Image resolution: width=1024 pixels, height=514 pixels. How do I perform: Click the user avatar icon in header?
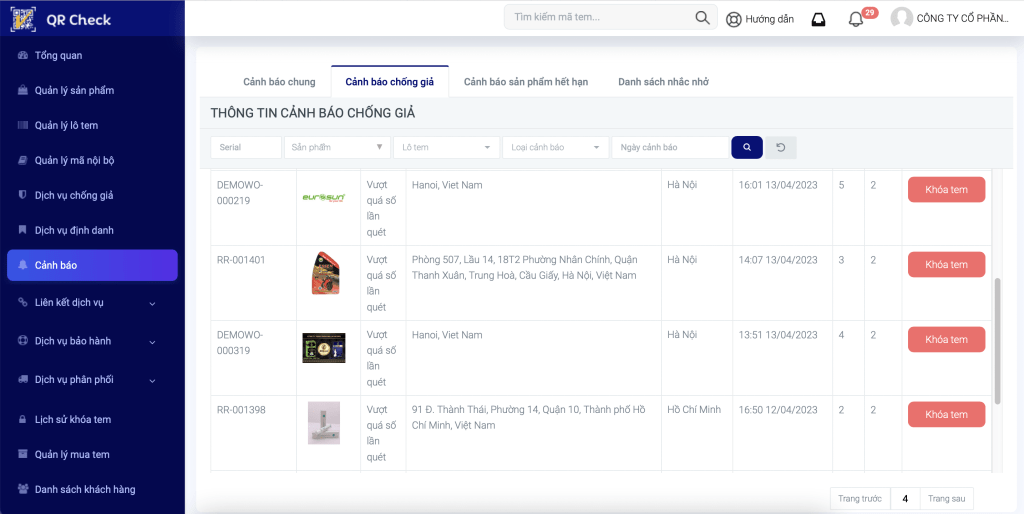[x=902, y=18]
